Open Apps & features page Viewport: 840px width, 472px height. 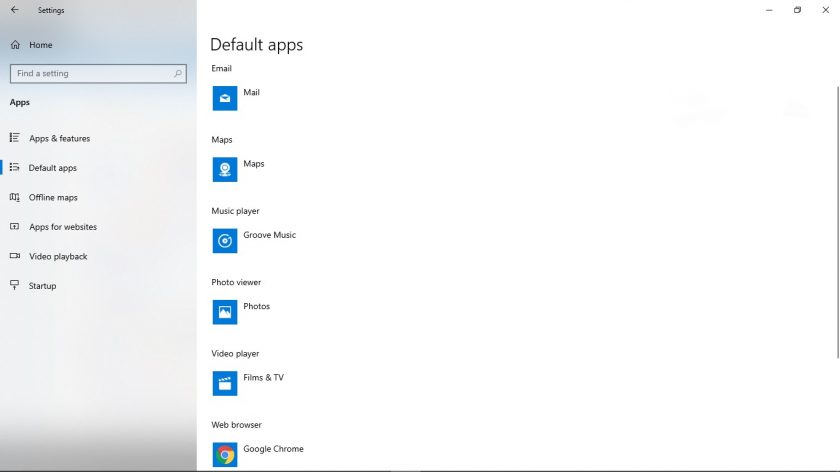pyautogui.click(x=98, y=138)
